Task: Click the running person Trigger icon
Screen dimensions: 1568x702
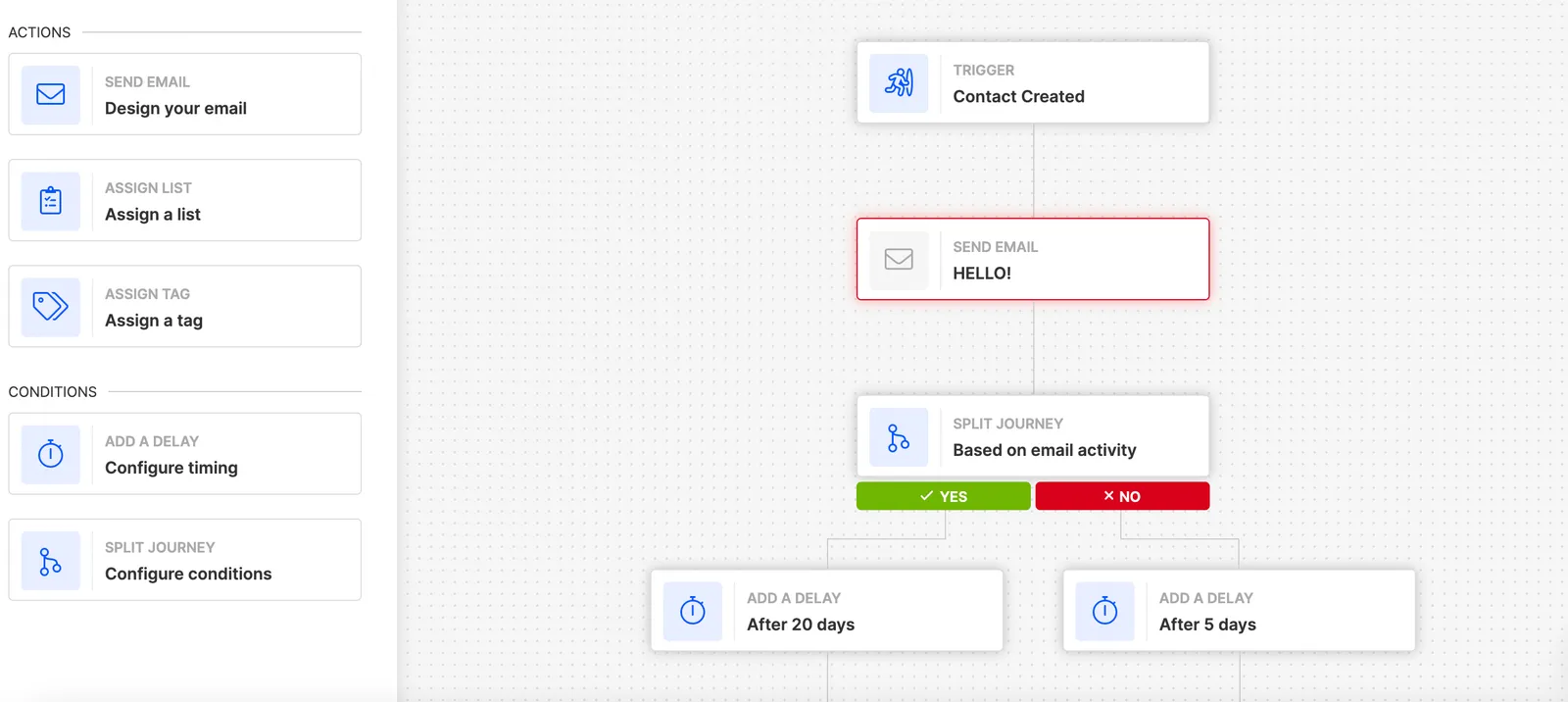Action: point(899,82)
